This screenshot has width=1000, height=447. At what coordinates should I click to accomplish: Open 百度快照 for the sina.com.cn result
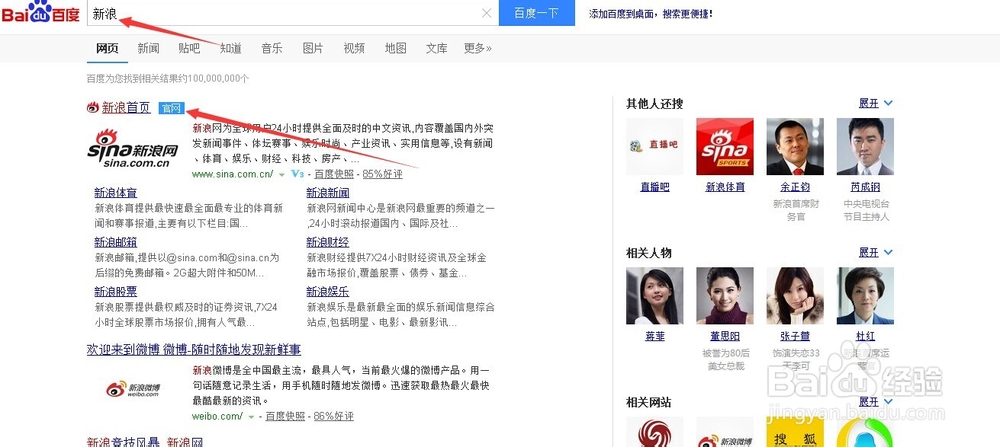point(332,173)
